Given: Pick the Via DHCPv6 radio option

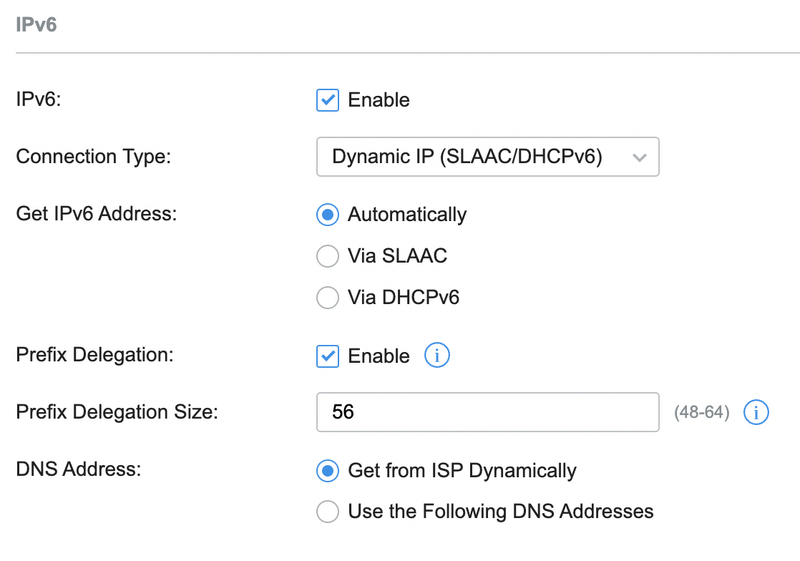Looking at the screenshot, I should (x=328, y=298).
